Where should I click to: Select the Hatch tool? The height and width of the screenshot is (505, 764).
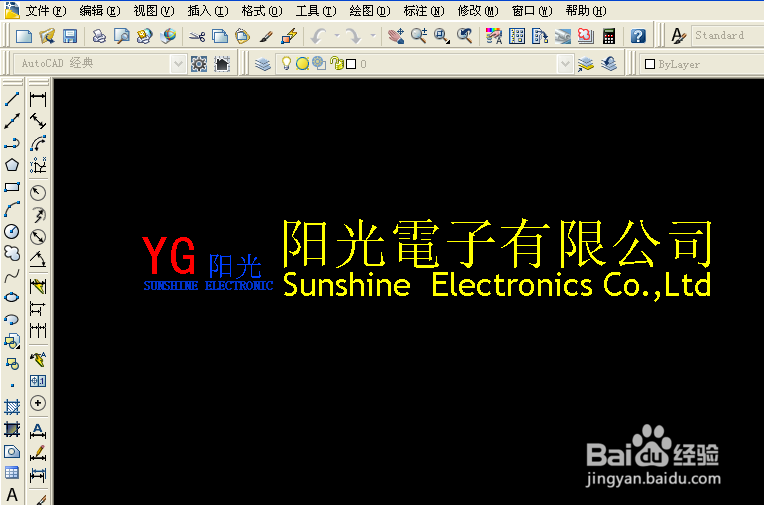coord(12,407)
